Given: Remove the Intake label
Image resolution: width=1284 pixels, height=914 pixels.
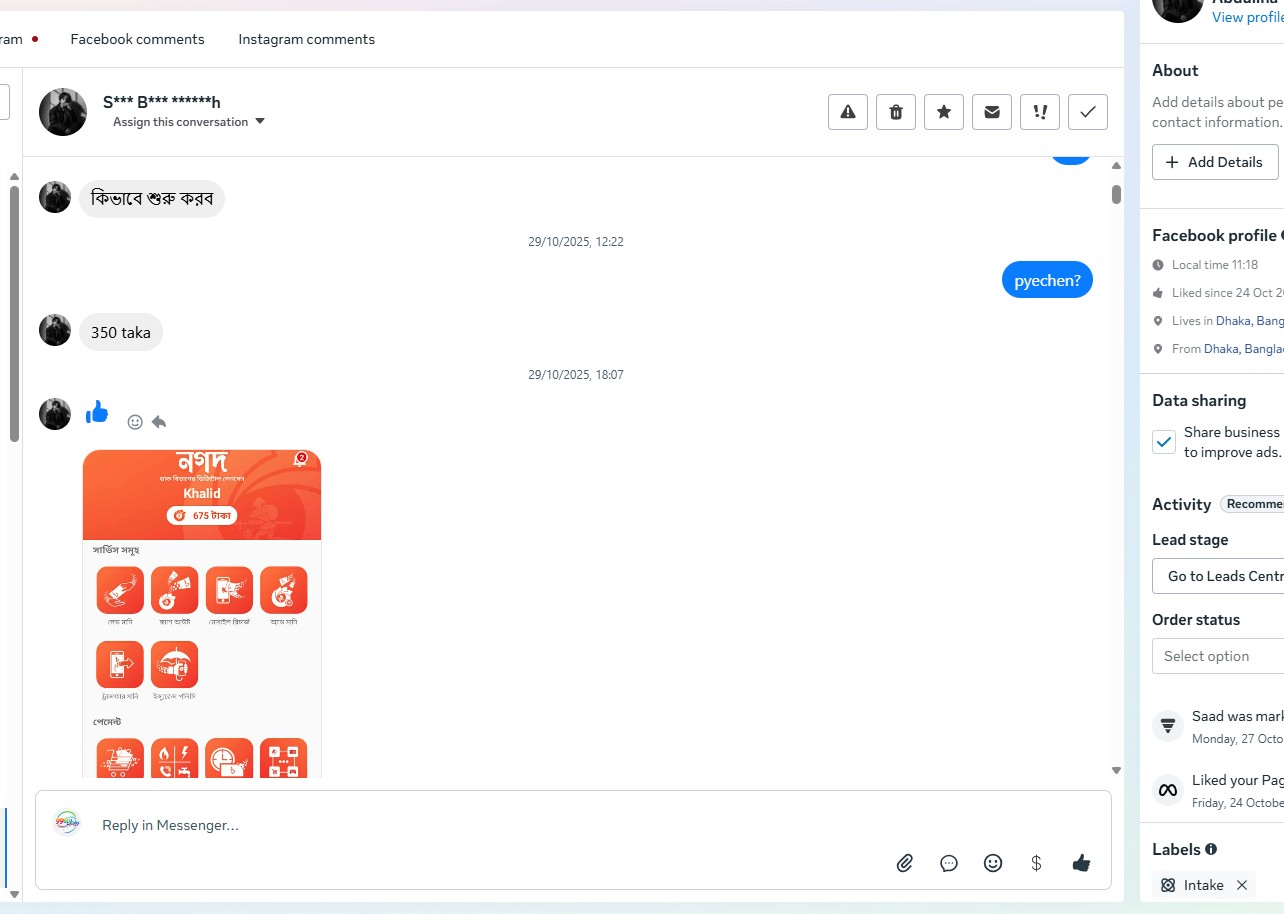Looking at the screenshot, I should click(1242, 885).
